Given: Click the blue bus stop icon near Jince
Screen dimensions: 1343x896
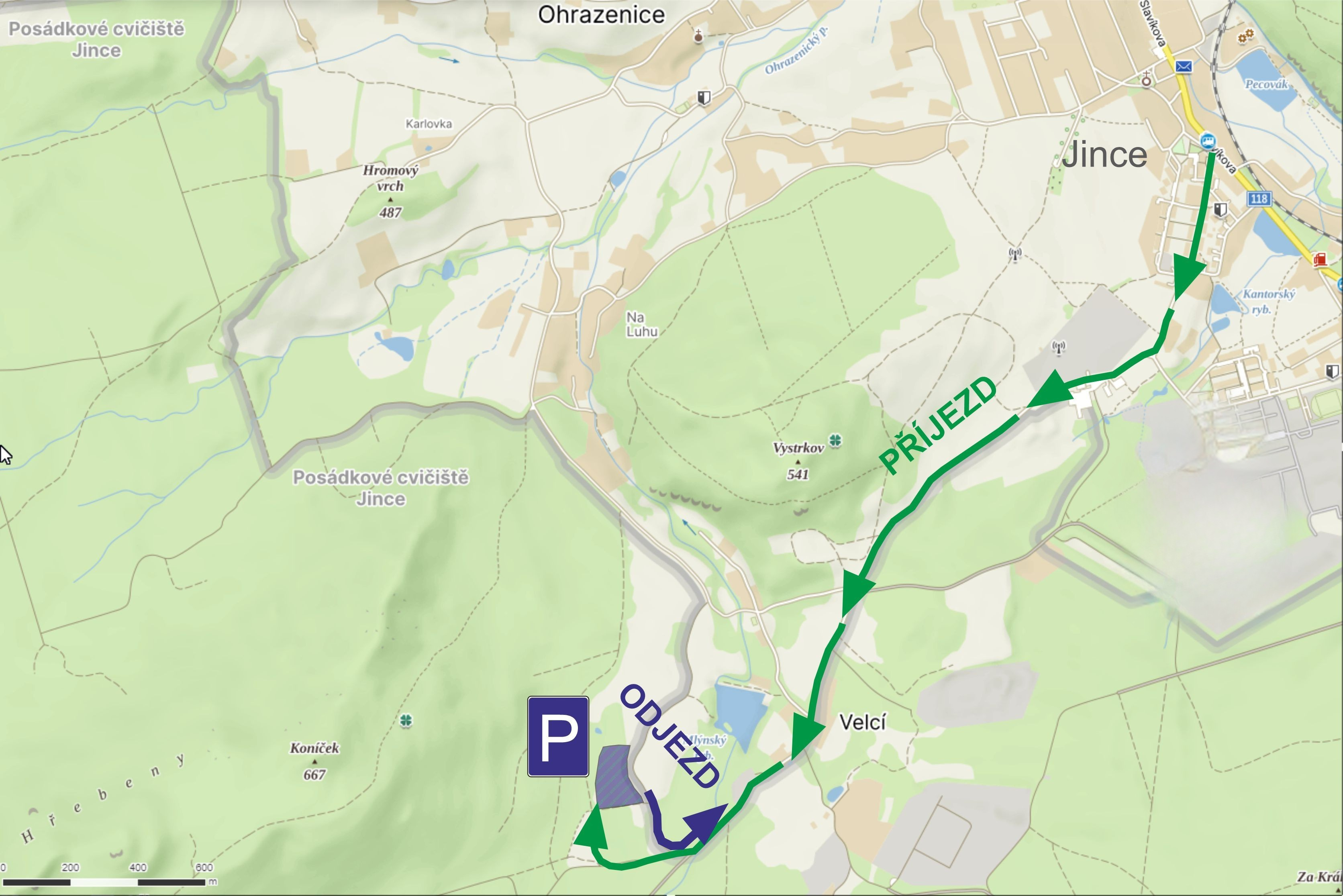Looking at the screenshot, I should (1208, 141).
